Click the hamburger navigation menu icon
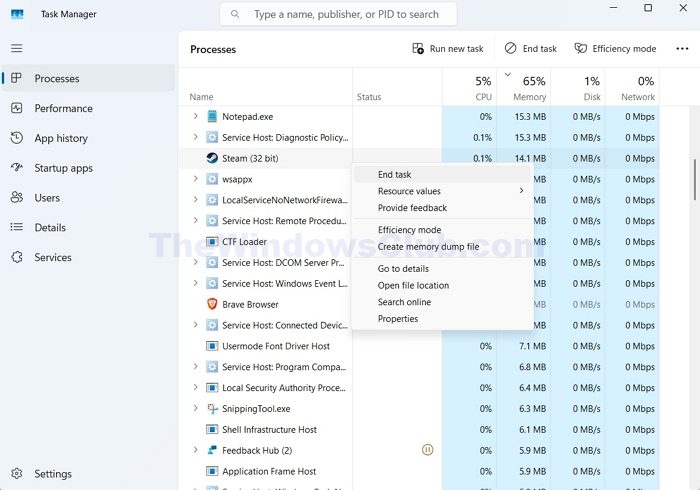Screen dimensions: 700x490 [16, 48]
